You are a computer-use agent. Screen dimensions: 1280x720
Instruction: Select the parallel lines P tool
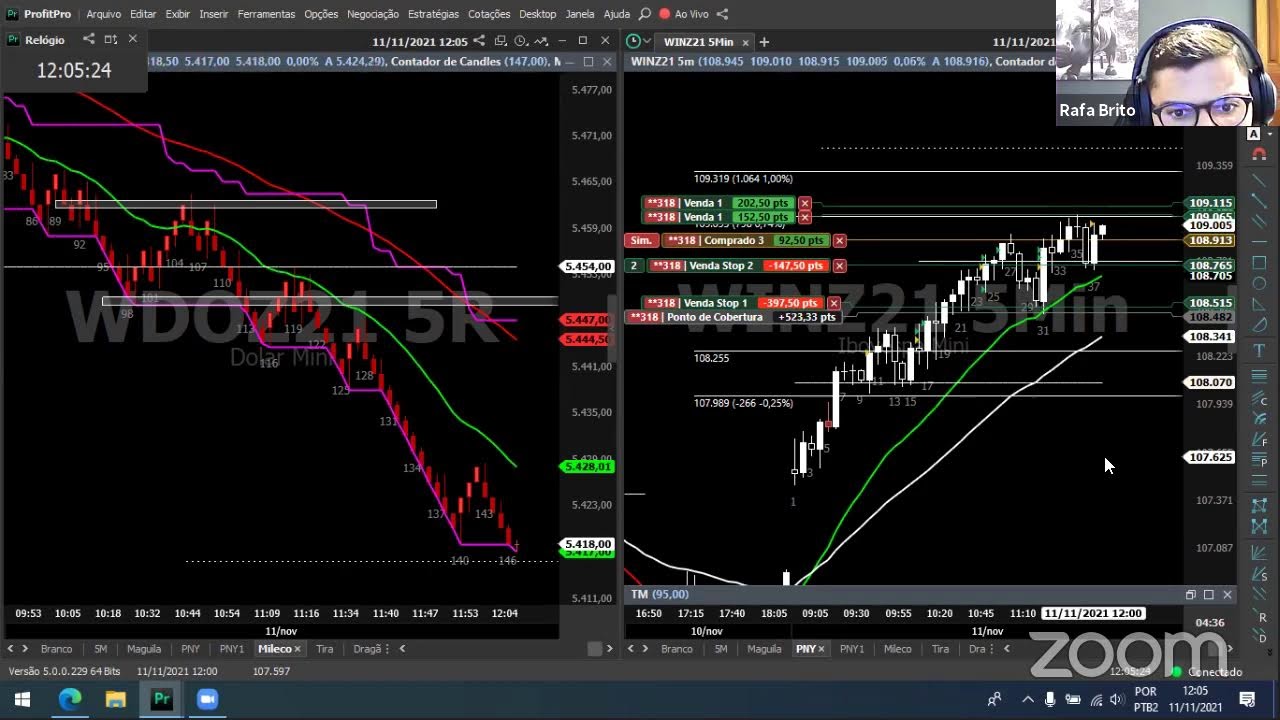(x=1259, y=461)
